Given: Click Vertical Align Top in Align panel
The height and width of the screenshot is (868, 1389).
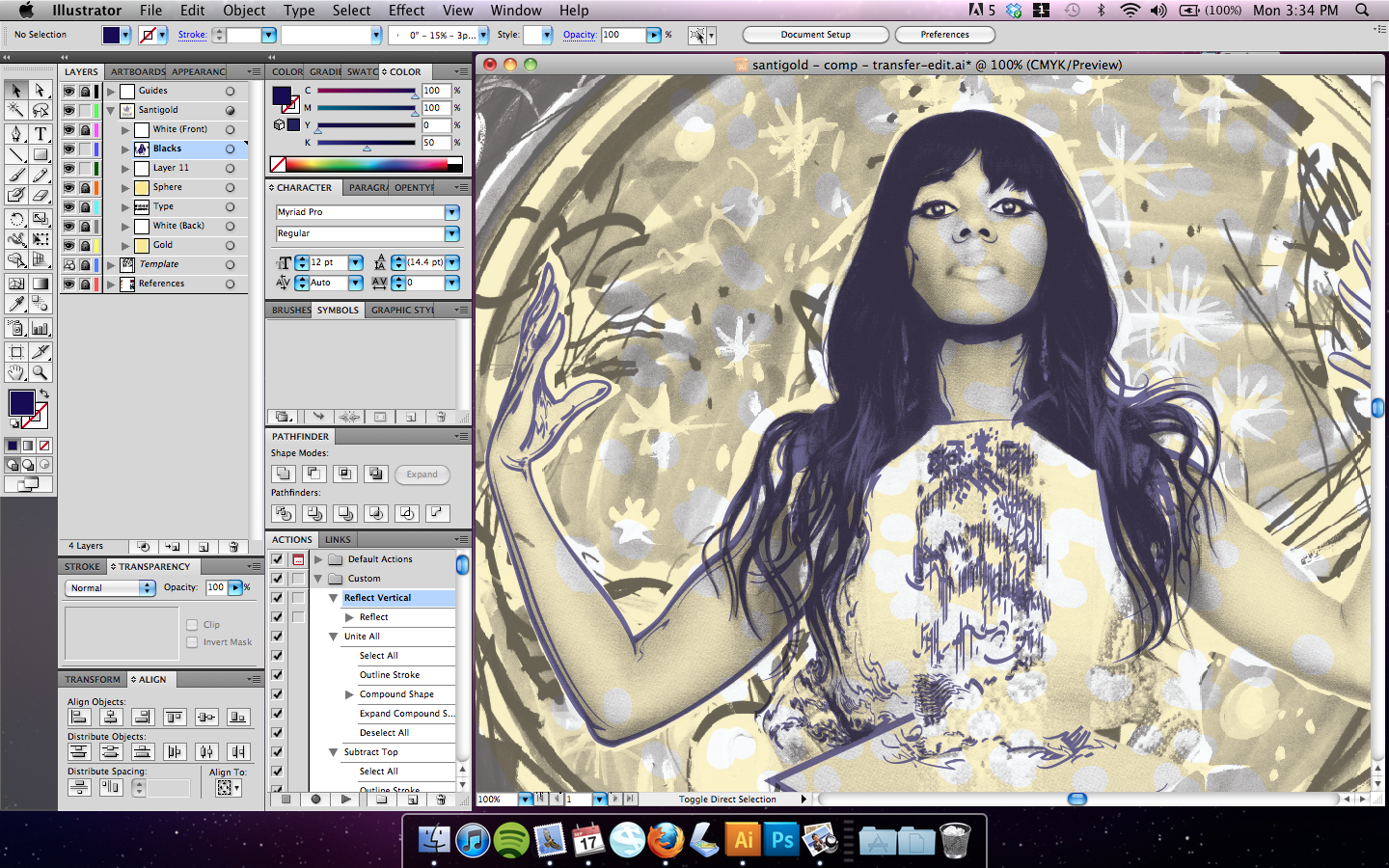Looking at the screenshot, I should coord(175,717).
